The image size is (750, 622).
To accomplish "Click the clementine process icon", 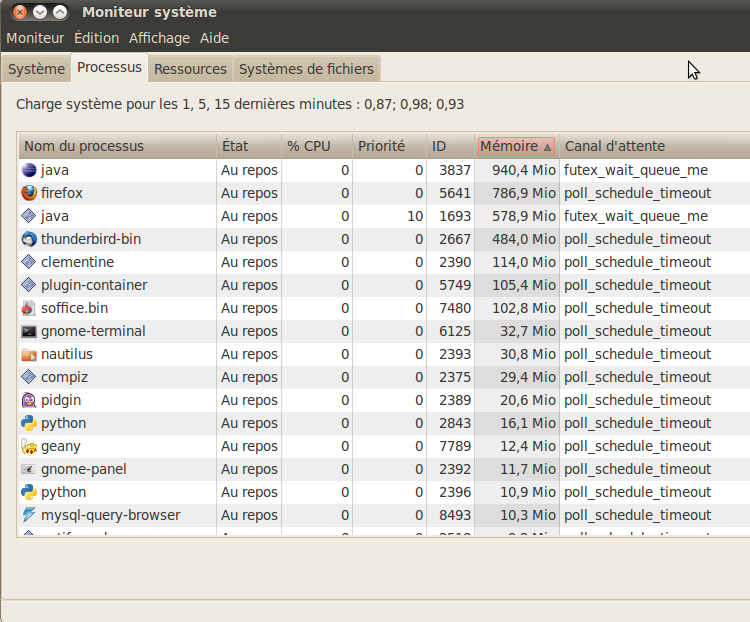I will coord(29,262).
